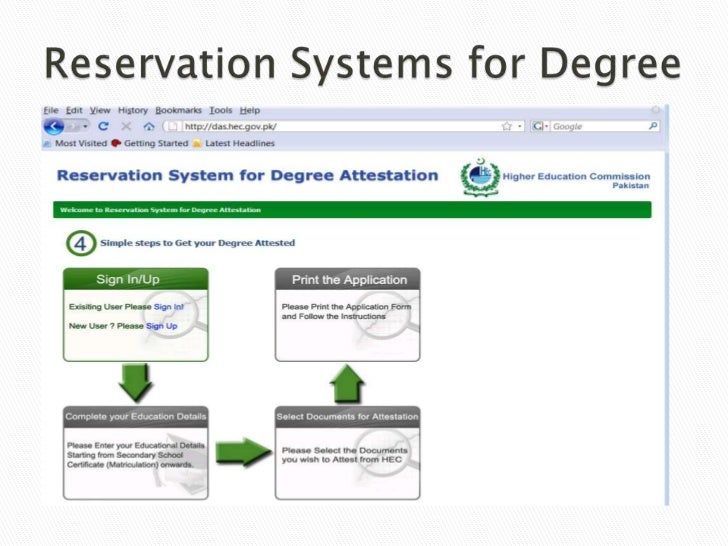Viewport: 728px width, 546px height.
Task: Reload the page with the refresh icon
Action: click(x=103, y=127)
